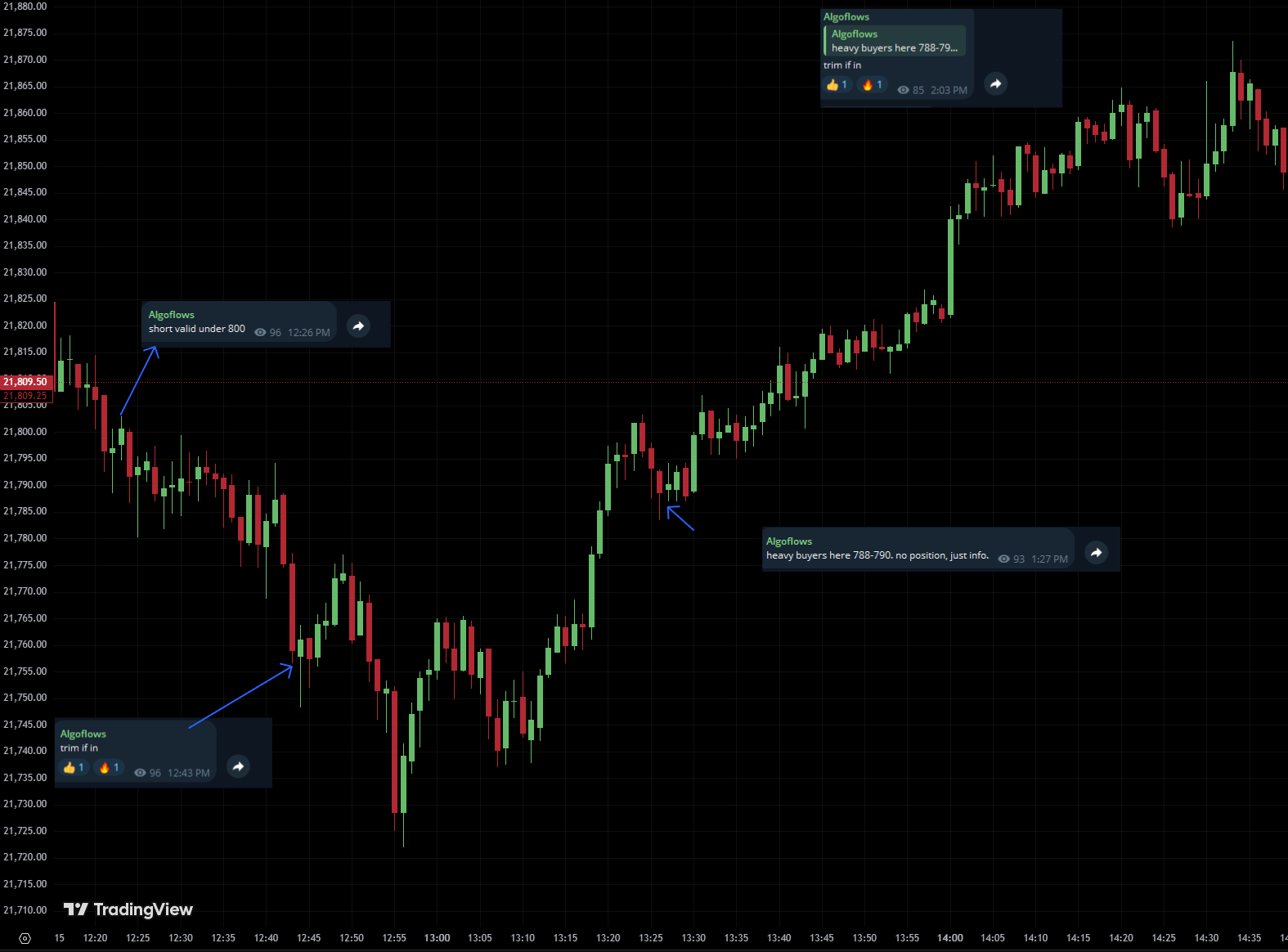The image size is (1288, 952).
Task: Click the views eye icon beside 2:03 PM
Action: pos(903,90)
